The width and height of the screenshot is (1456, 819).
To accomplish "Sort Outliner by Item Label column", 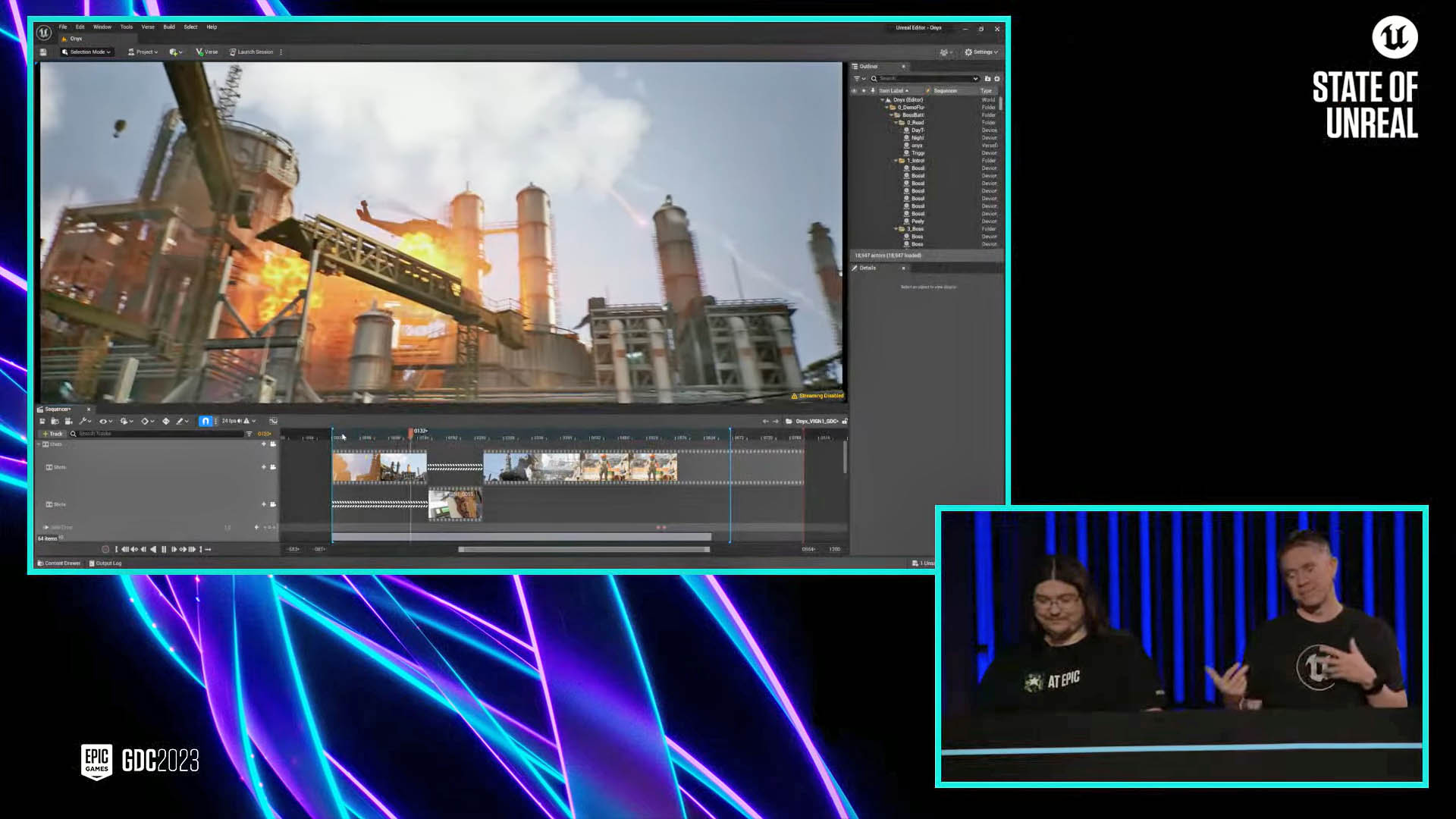I will click(893, 91).
